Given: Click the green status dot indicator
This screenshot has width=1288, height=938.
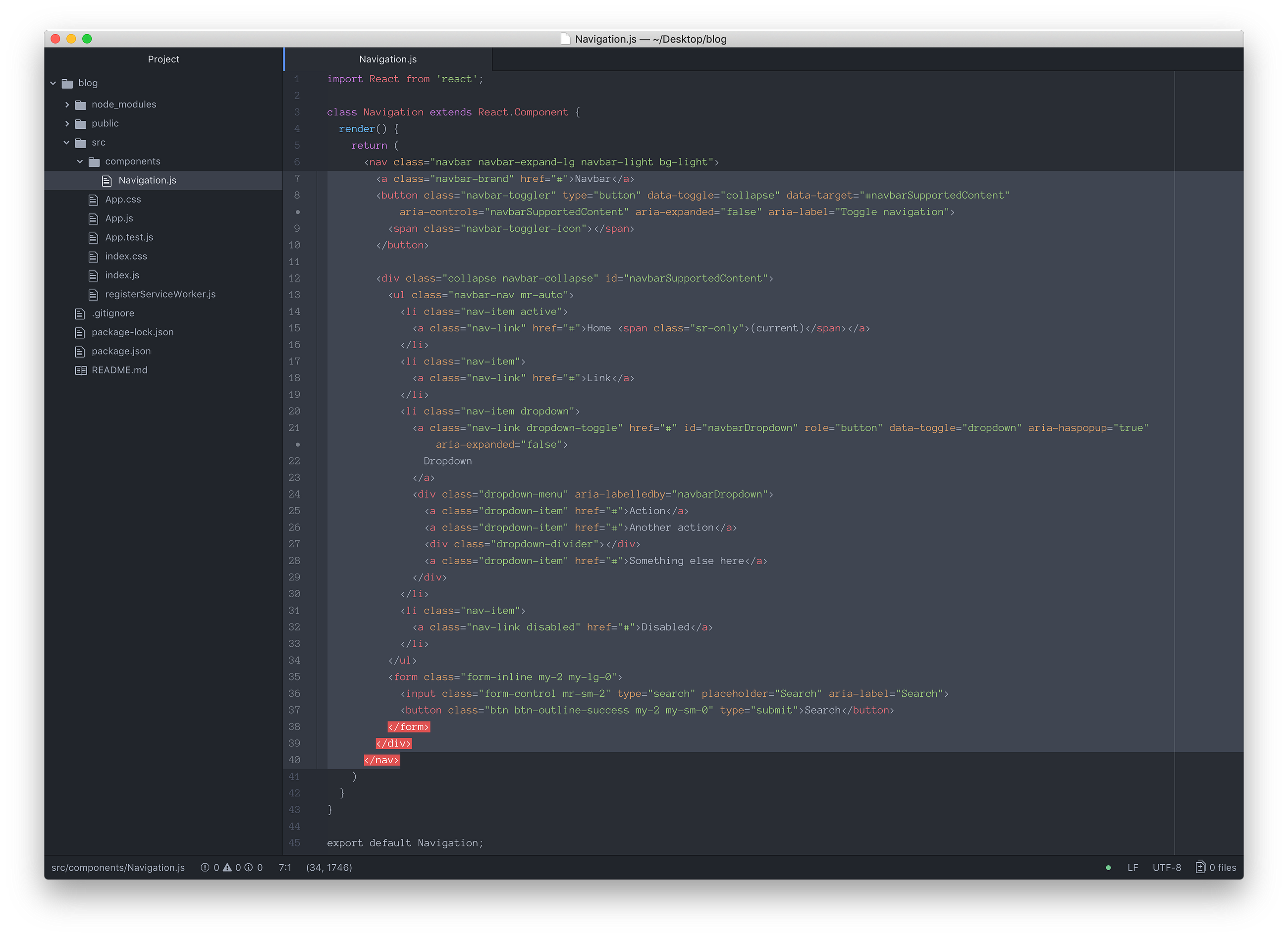Looking at the screenshot, I should (x=1108, y=868).
